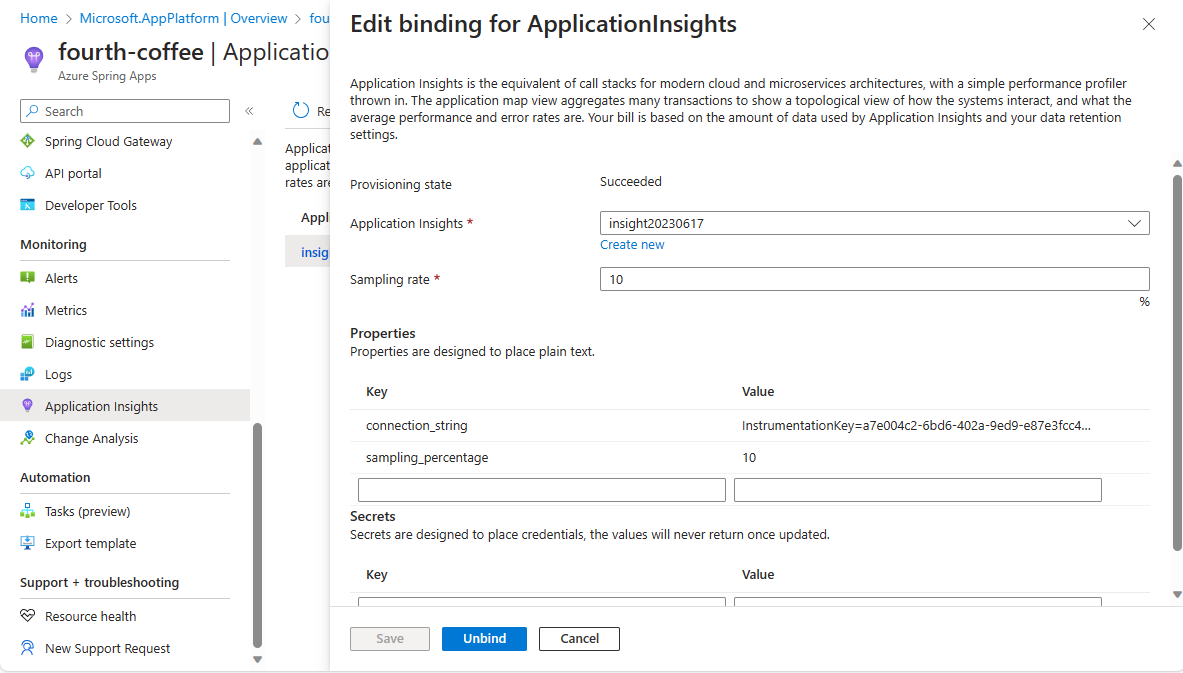Click the Diagnostic settings icon

coord(28,342)
